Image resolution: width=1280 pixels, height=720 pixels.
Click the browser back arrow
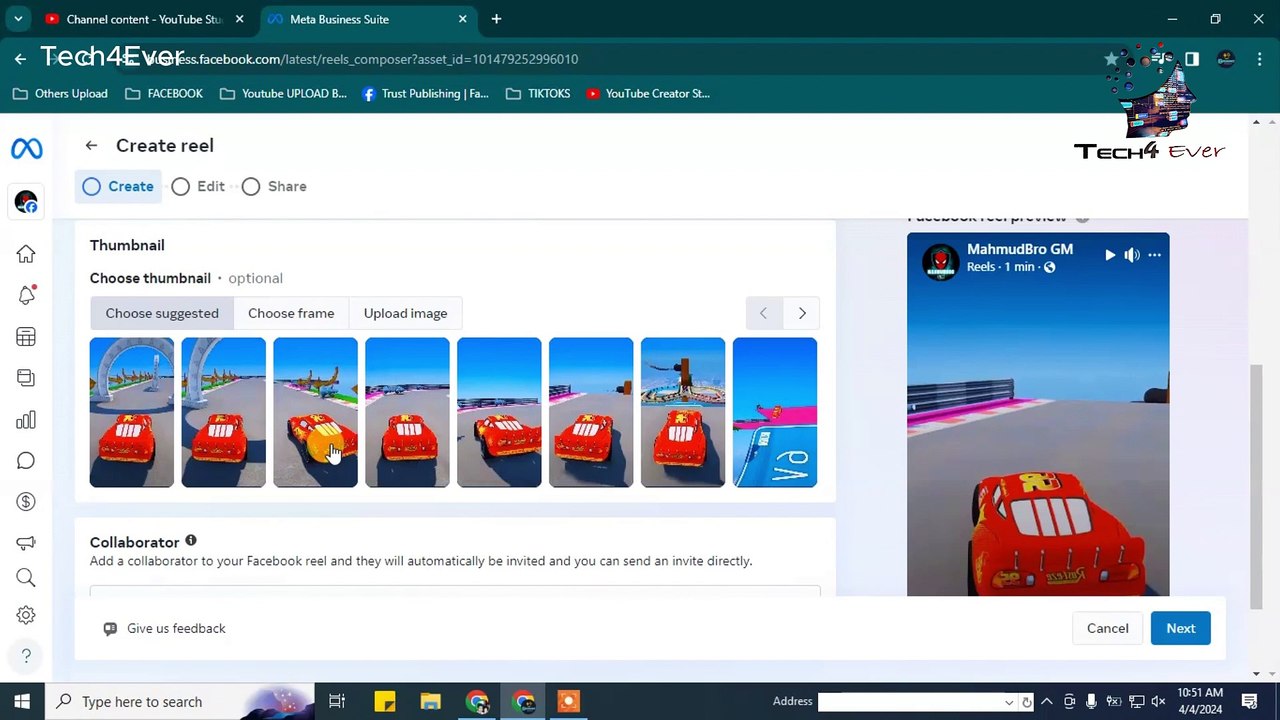(20, 59)
